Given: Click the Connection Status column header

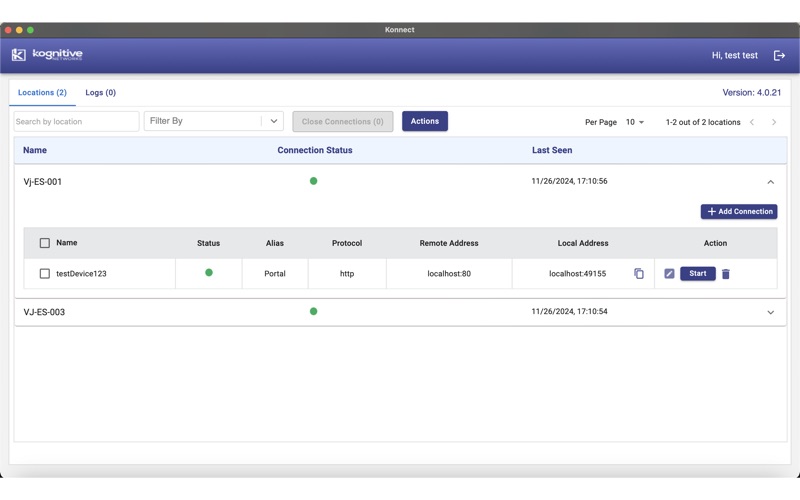Looking at the screenshot, I should 315,150.
